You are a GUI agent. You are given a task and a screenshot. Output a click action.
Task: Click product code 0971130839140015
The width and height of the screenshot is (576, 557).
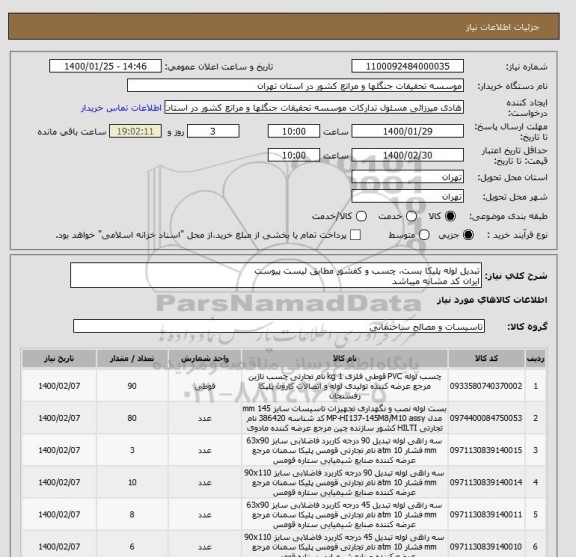[x=486, y=450]
